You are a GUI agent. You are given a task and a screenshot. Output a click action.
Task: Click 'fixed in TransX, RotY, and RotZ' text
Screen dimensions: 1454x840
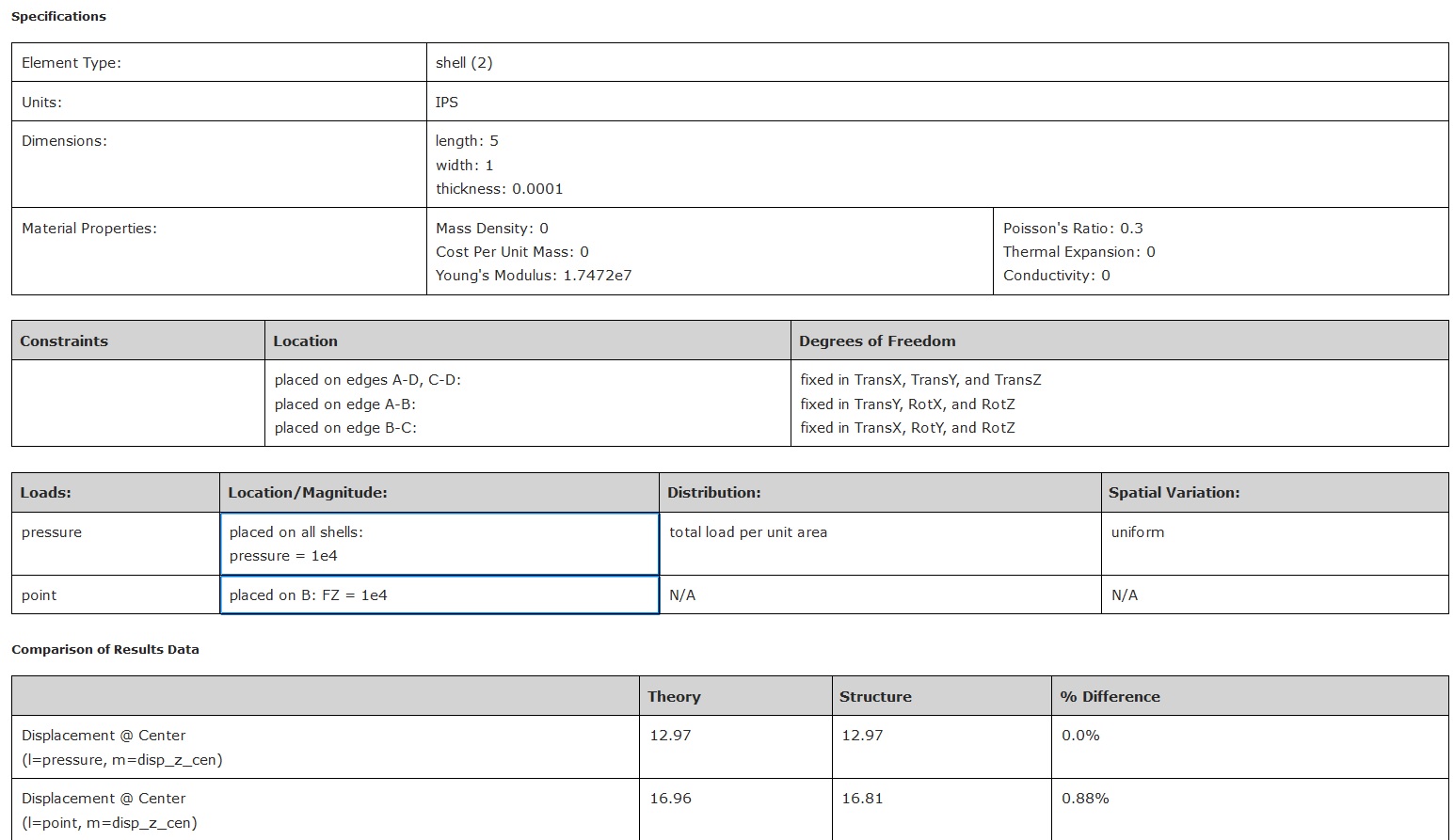click(x=907, y=428)
